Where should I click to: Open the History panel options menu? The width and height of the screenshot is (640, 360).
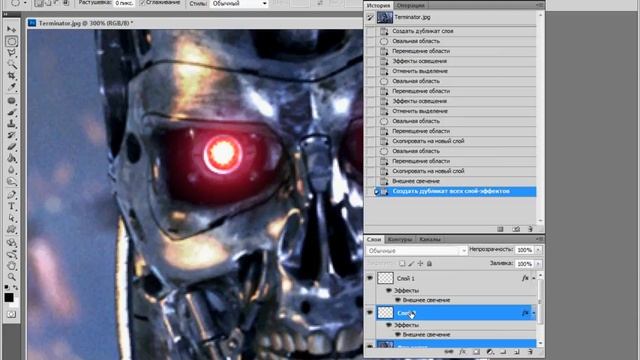pos(540,5)
